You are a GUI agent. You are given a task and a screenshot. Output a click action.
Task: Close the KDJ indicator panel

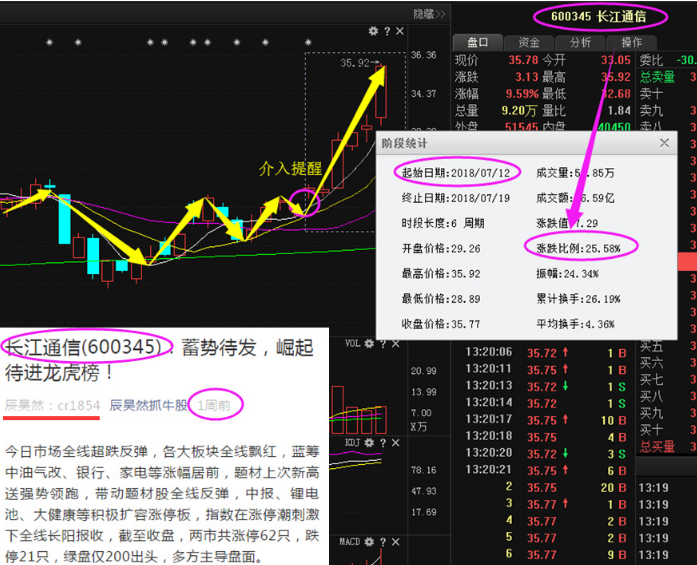point(396,443)
